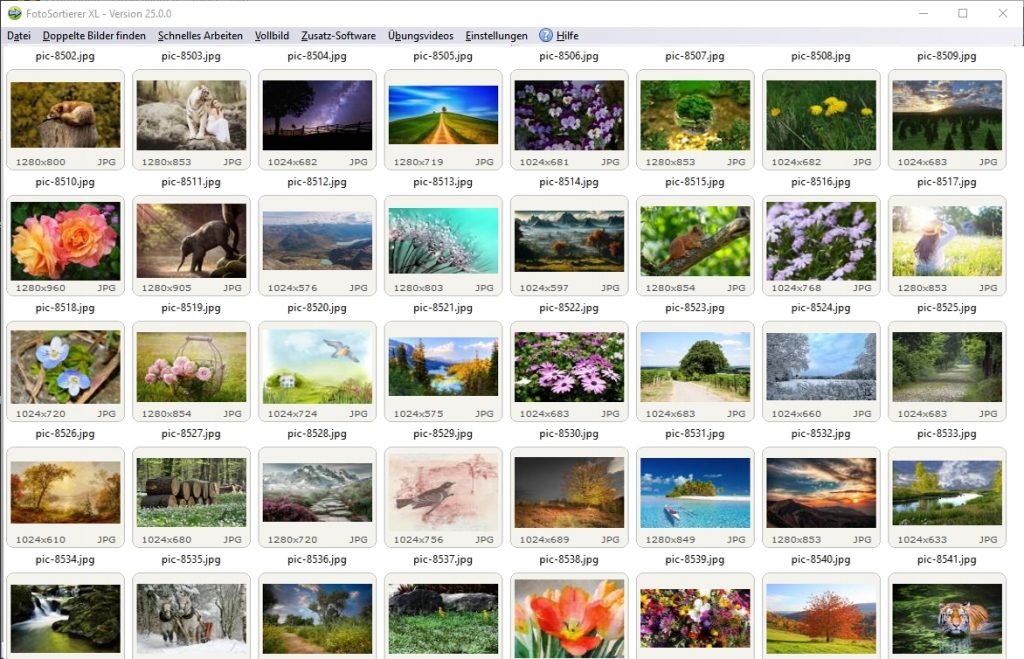Open the Datei menu
The width and height of the screenshot is (1024, 659).
point(18,35)
